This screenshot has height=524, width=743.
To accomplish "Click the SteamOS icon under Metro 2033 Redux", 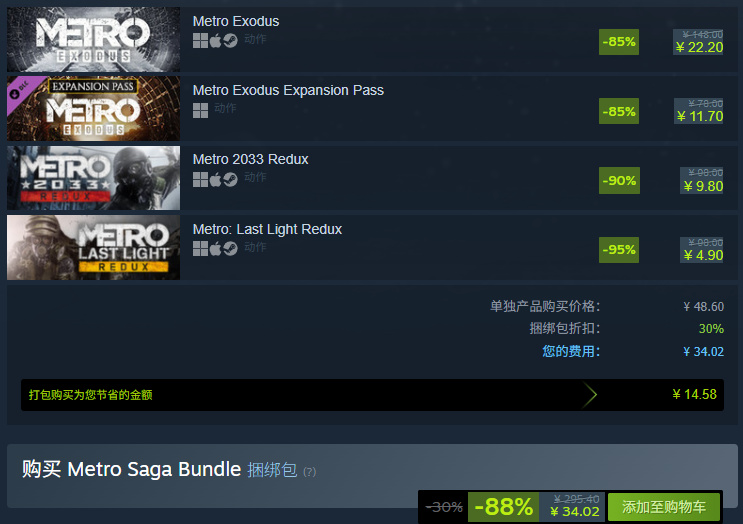I will click(230, 180).
